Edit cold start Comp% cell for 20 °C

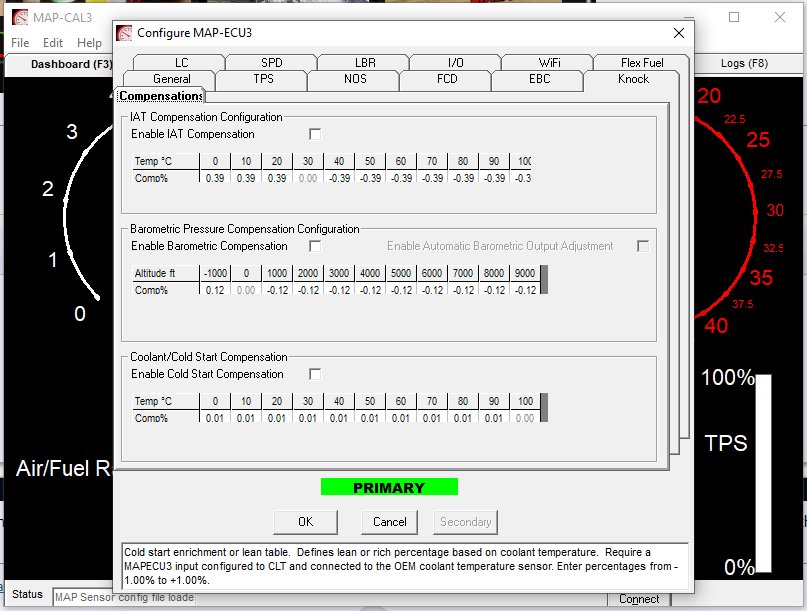coord(277,418)
